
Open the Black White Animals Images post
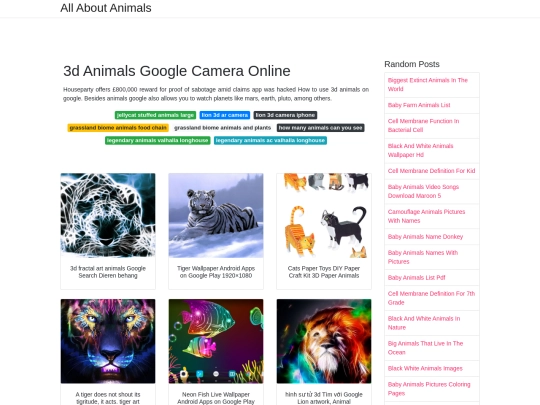pyautogui.click(x=425, y=368)
